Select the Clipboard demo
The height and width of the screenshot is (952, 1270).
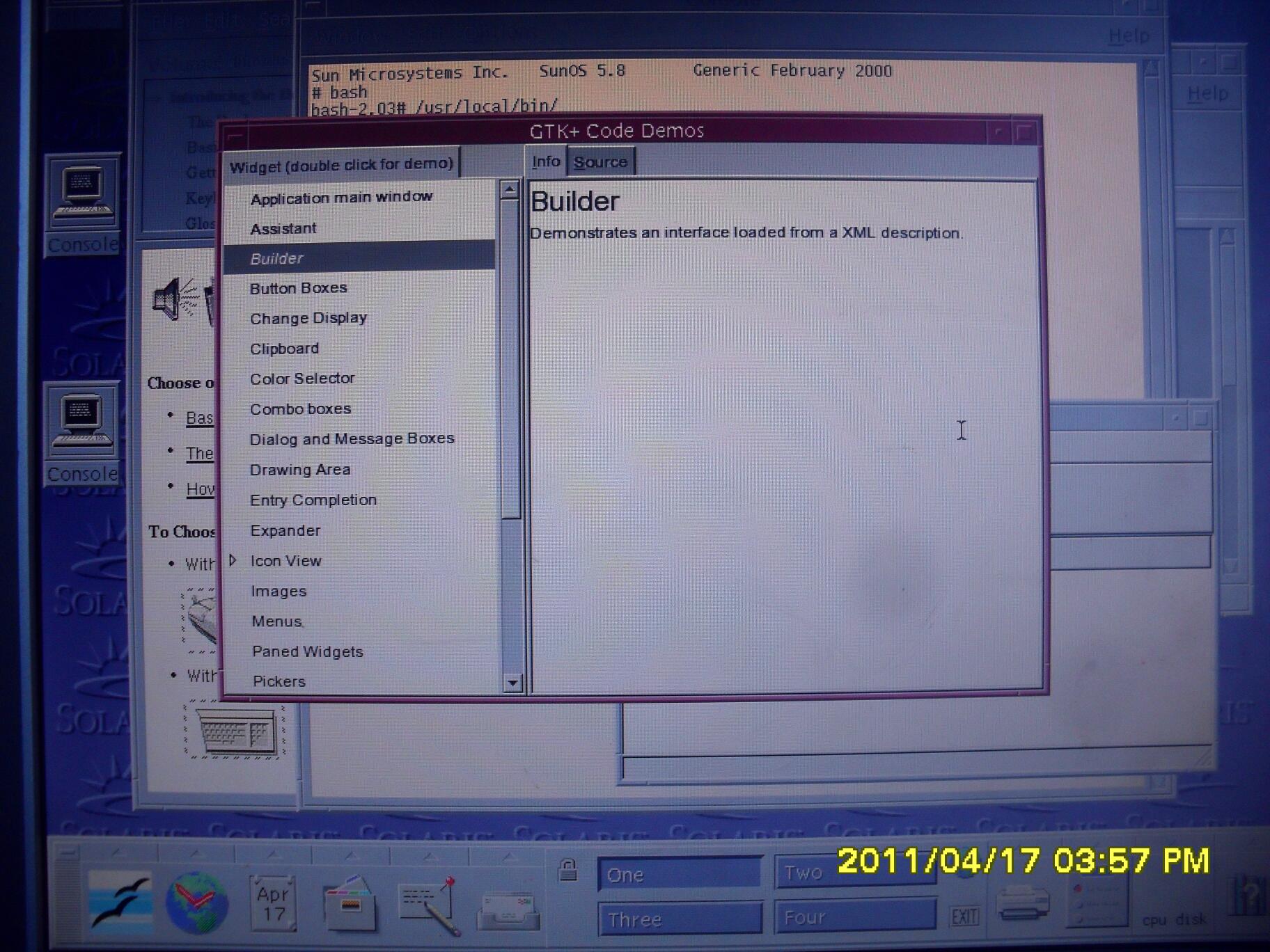[284, 349]
